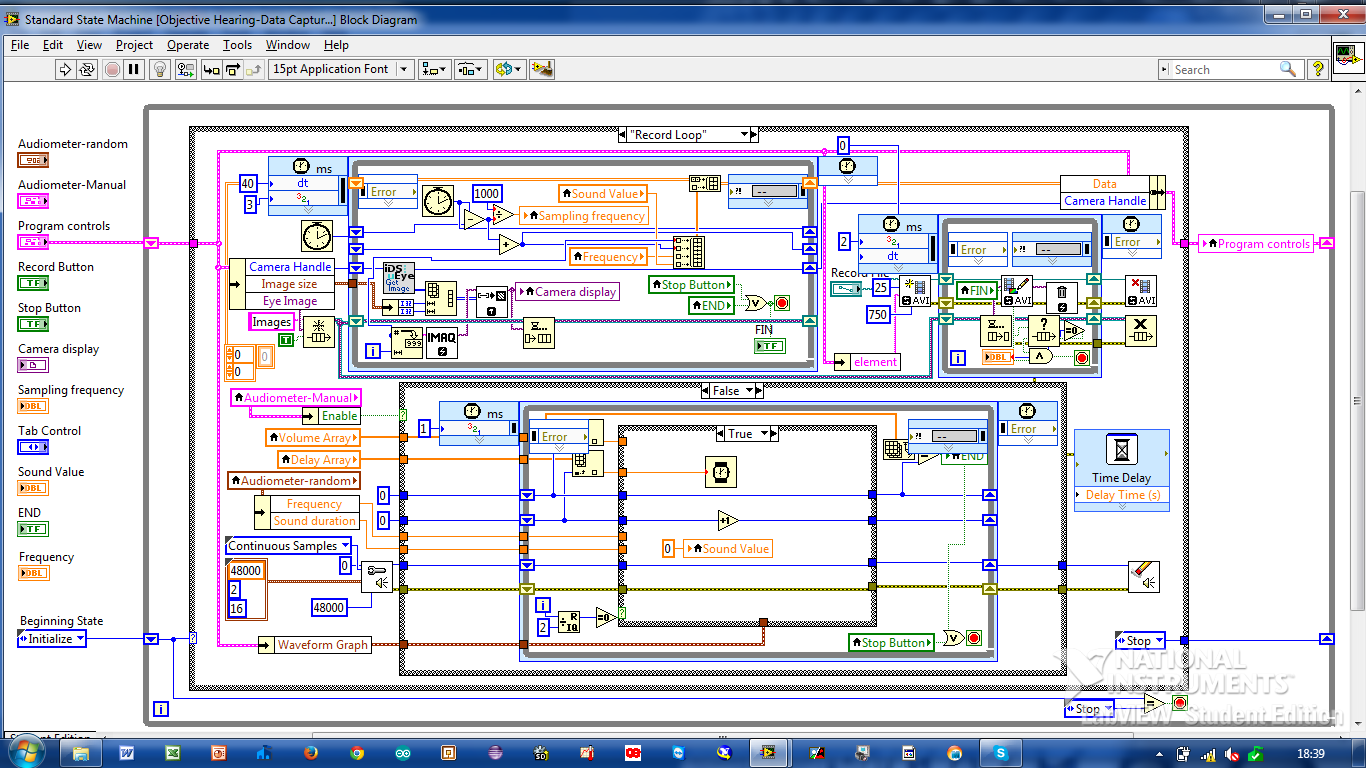Toggle Retain Wire Values button

(x=186, y=69)
